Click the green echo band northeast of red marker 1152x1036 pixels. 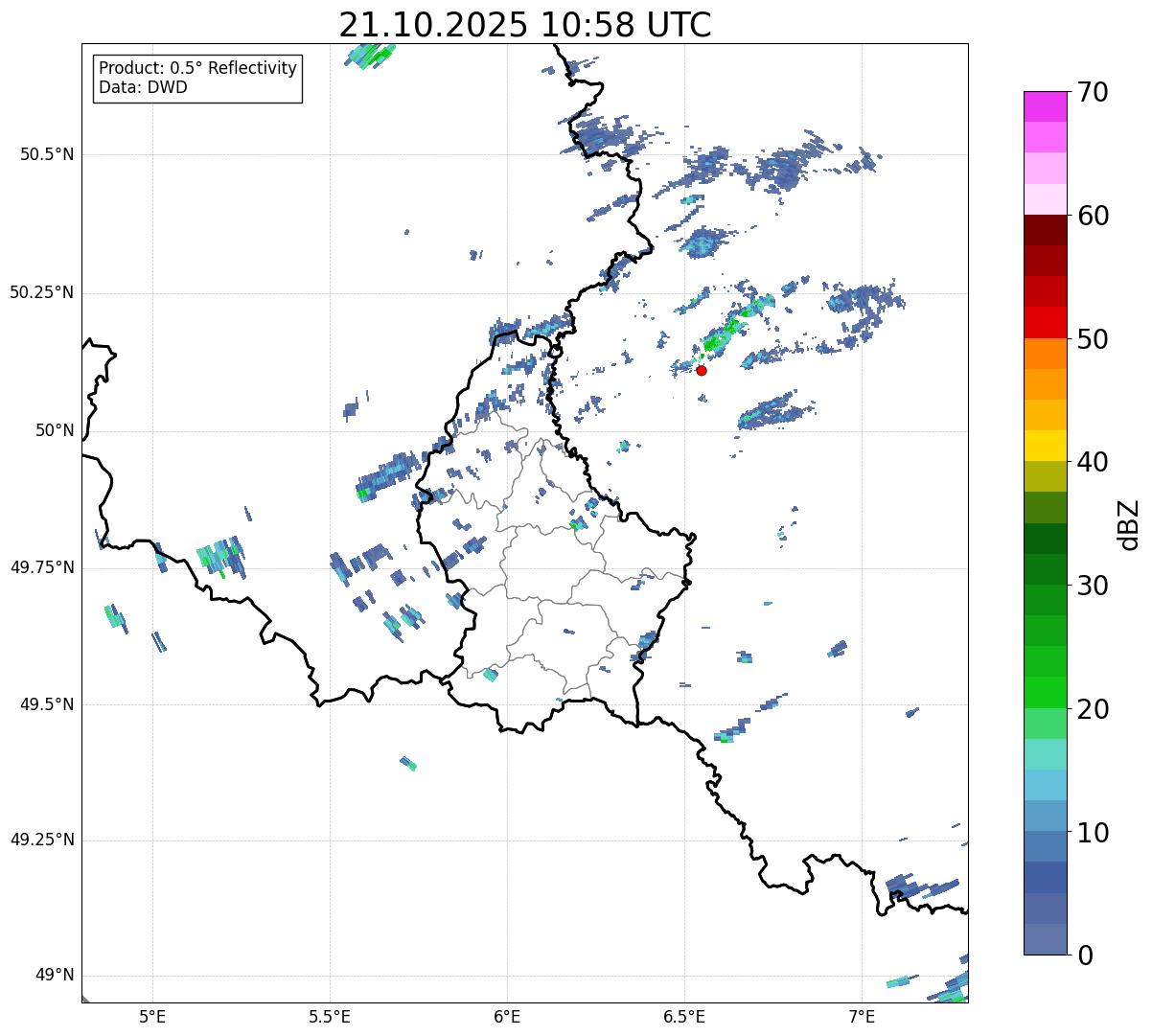click(x=736, y=323)
